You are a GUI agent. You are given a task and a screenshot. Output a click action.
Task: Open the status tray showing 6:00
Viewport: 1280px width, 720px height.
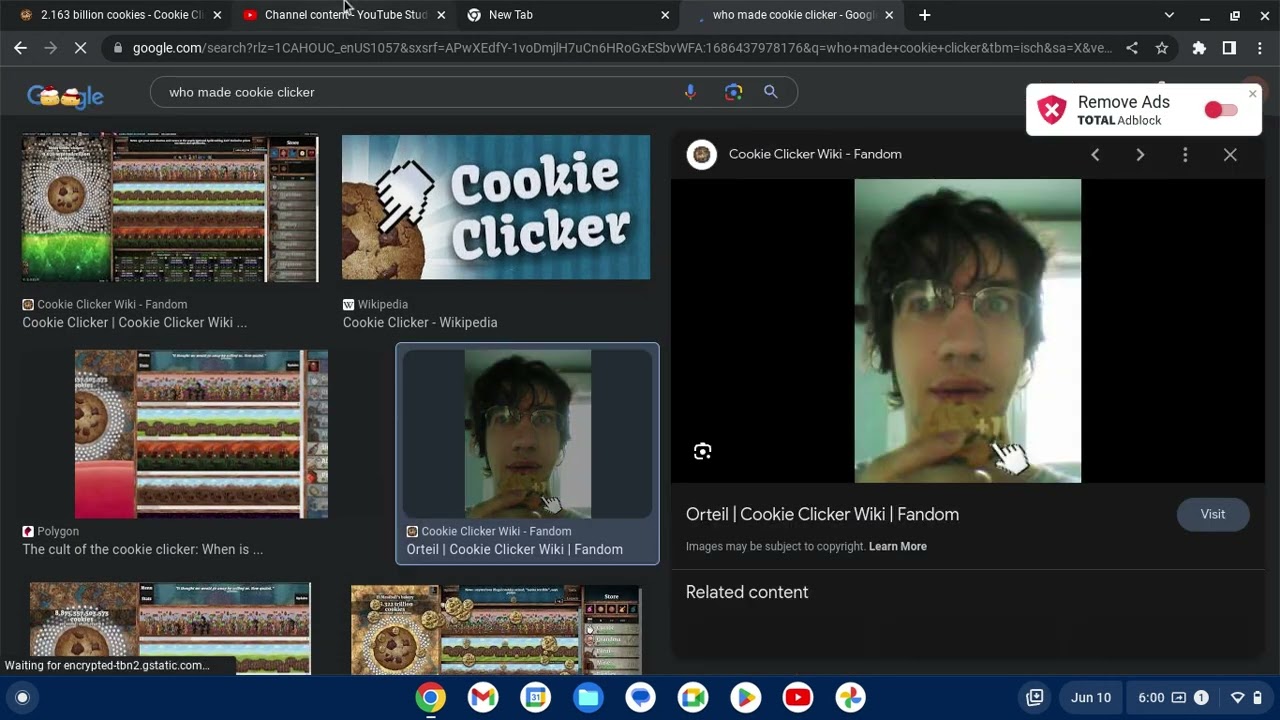(1199, 698)
